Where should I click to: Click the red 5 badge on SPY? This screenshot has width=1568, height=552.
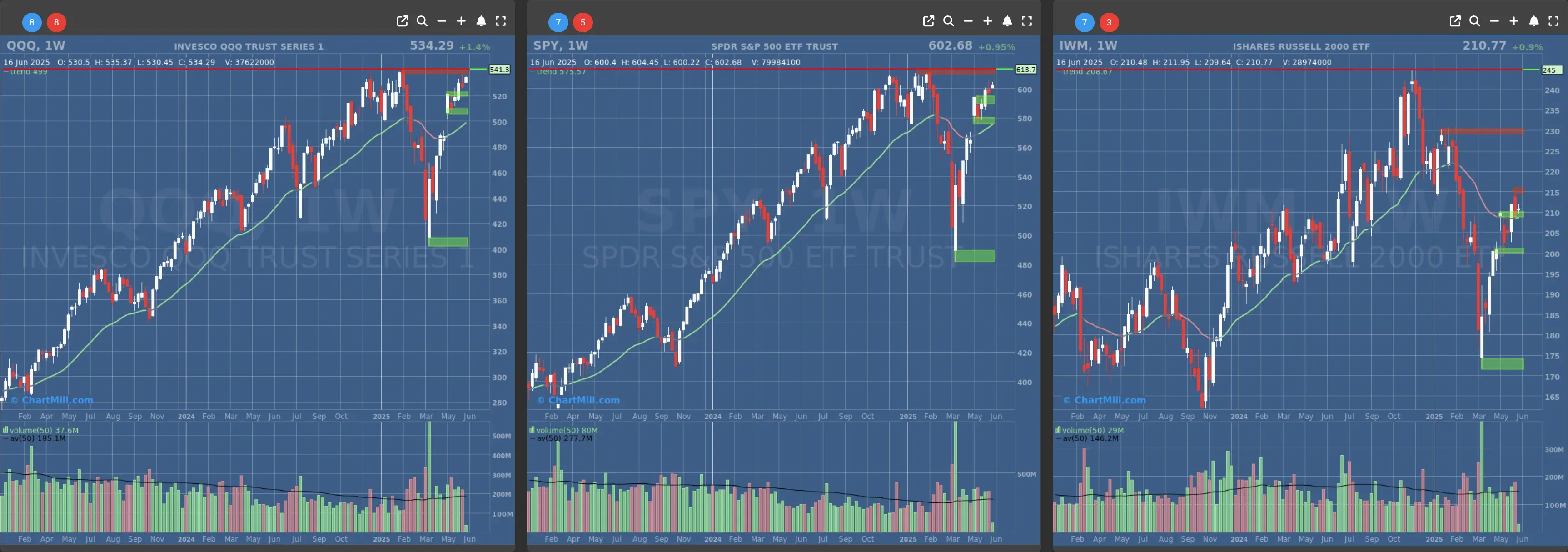pos(582,23)
